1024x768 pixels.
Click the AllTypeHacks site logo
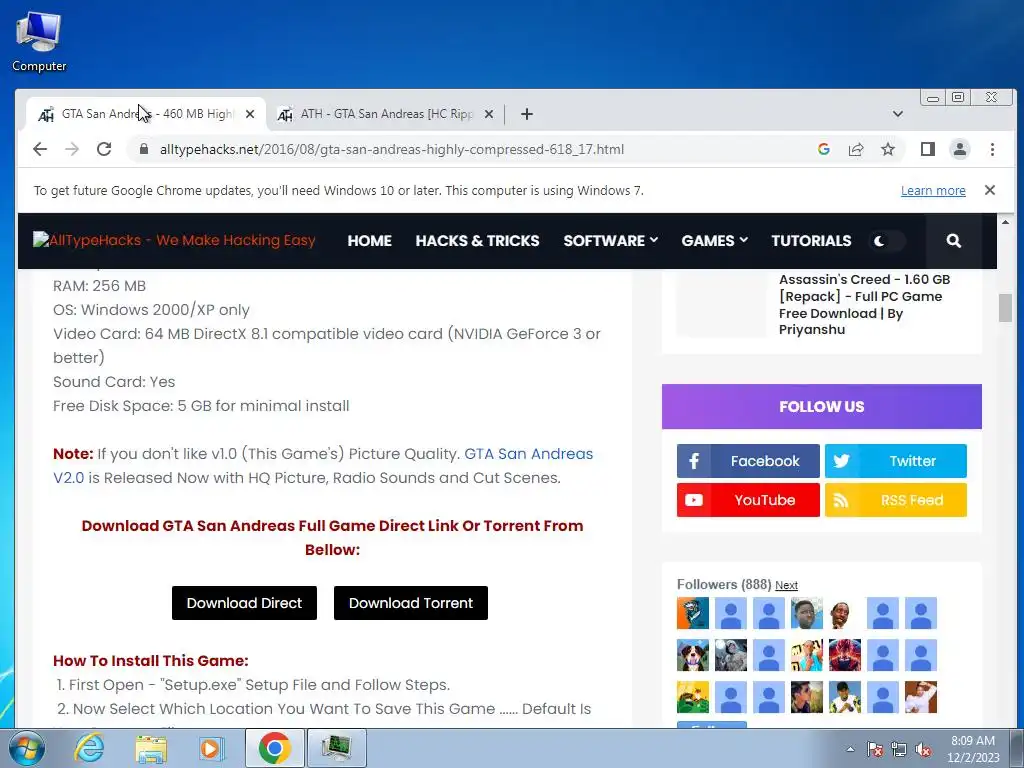[174, 240]
